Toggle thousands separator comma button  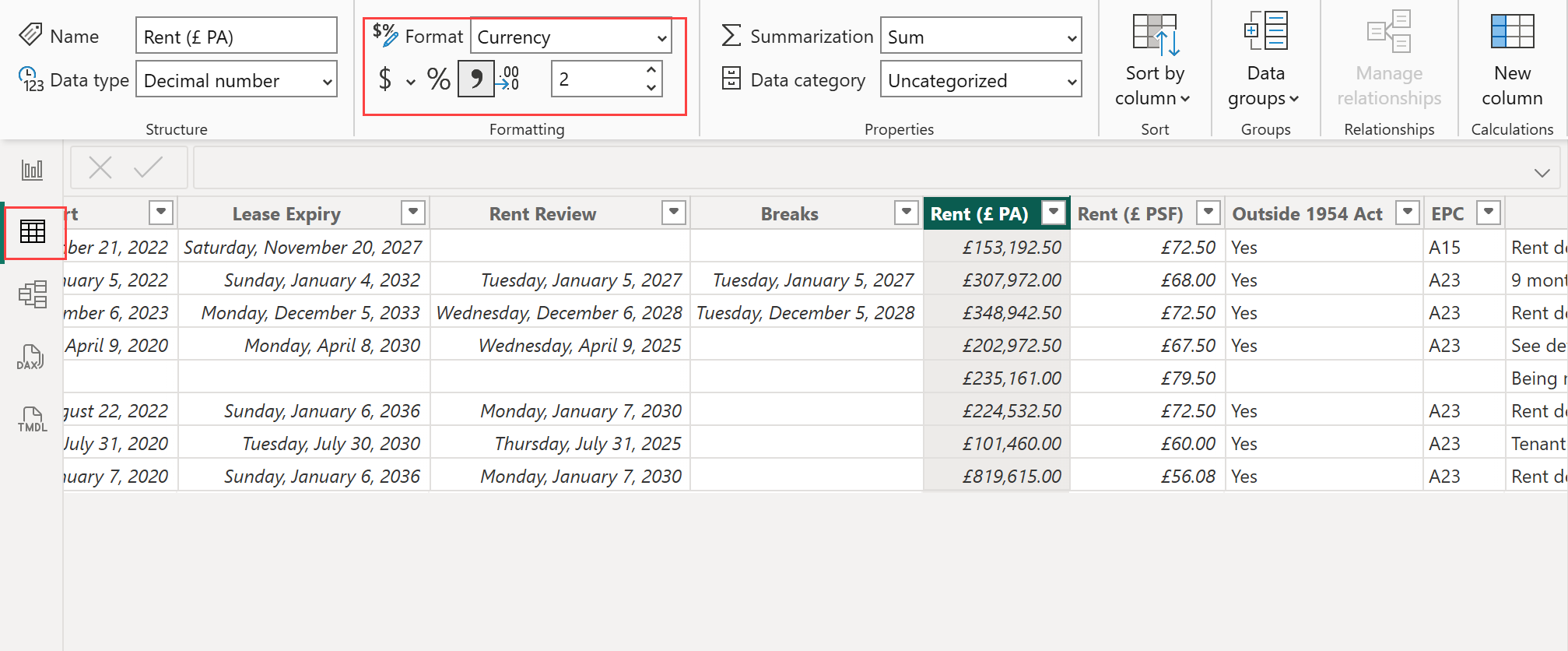[x=475, y=79]
